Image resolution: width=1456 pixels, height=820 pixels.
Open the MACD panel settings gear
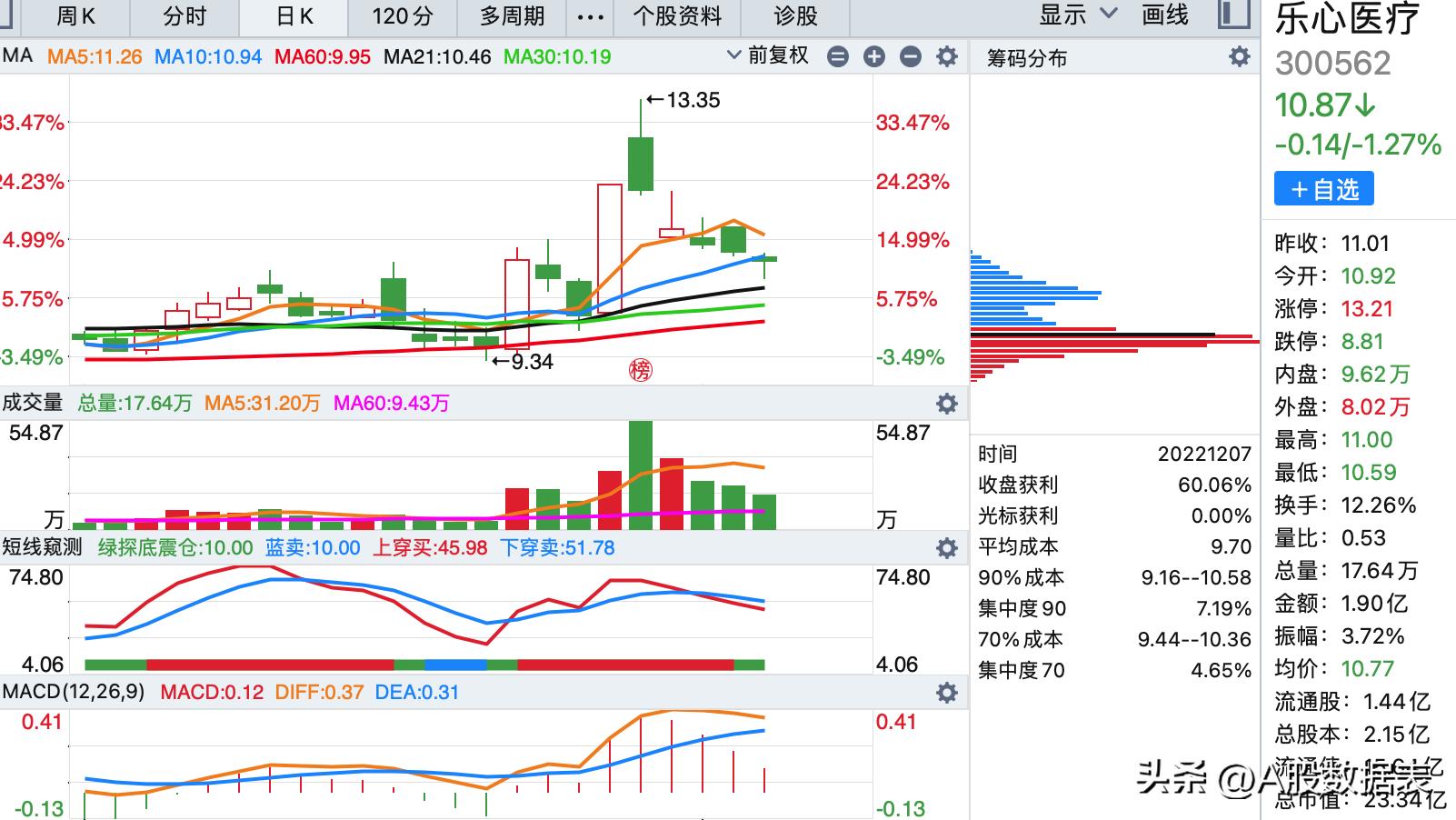[946, 692]
